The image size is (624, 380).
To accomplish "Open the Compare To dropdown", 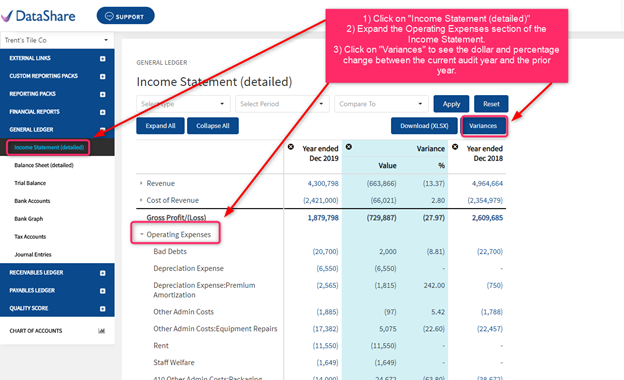I will (381, 104).
